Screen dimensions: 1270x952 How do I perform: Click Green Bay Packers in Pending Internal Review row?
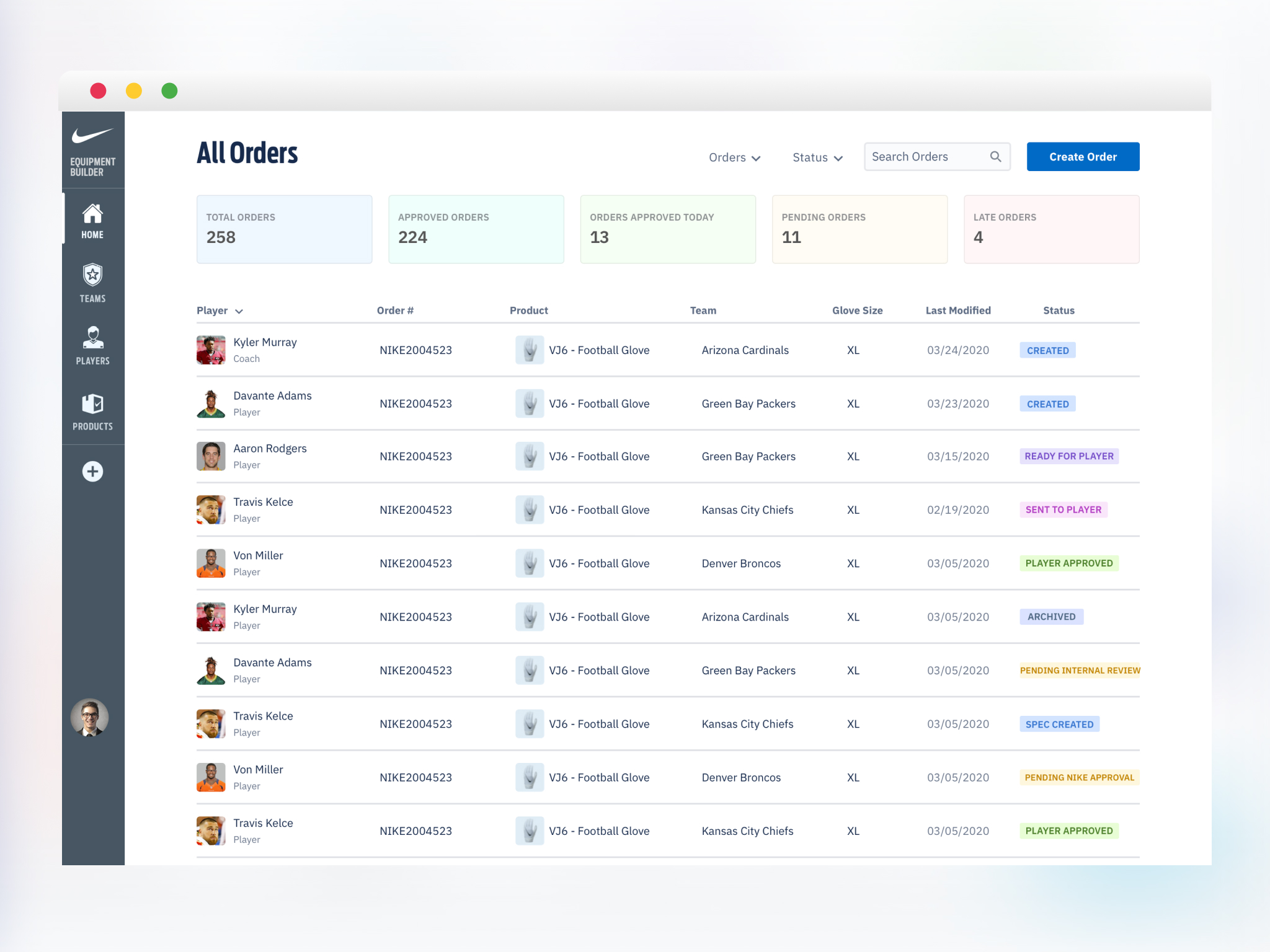[748, 671]
